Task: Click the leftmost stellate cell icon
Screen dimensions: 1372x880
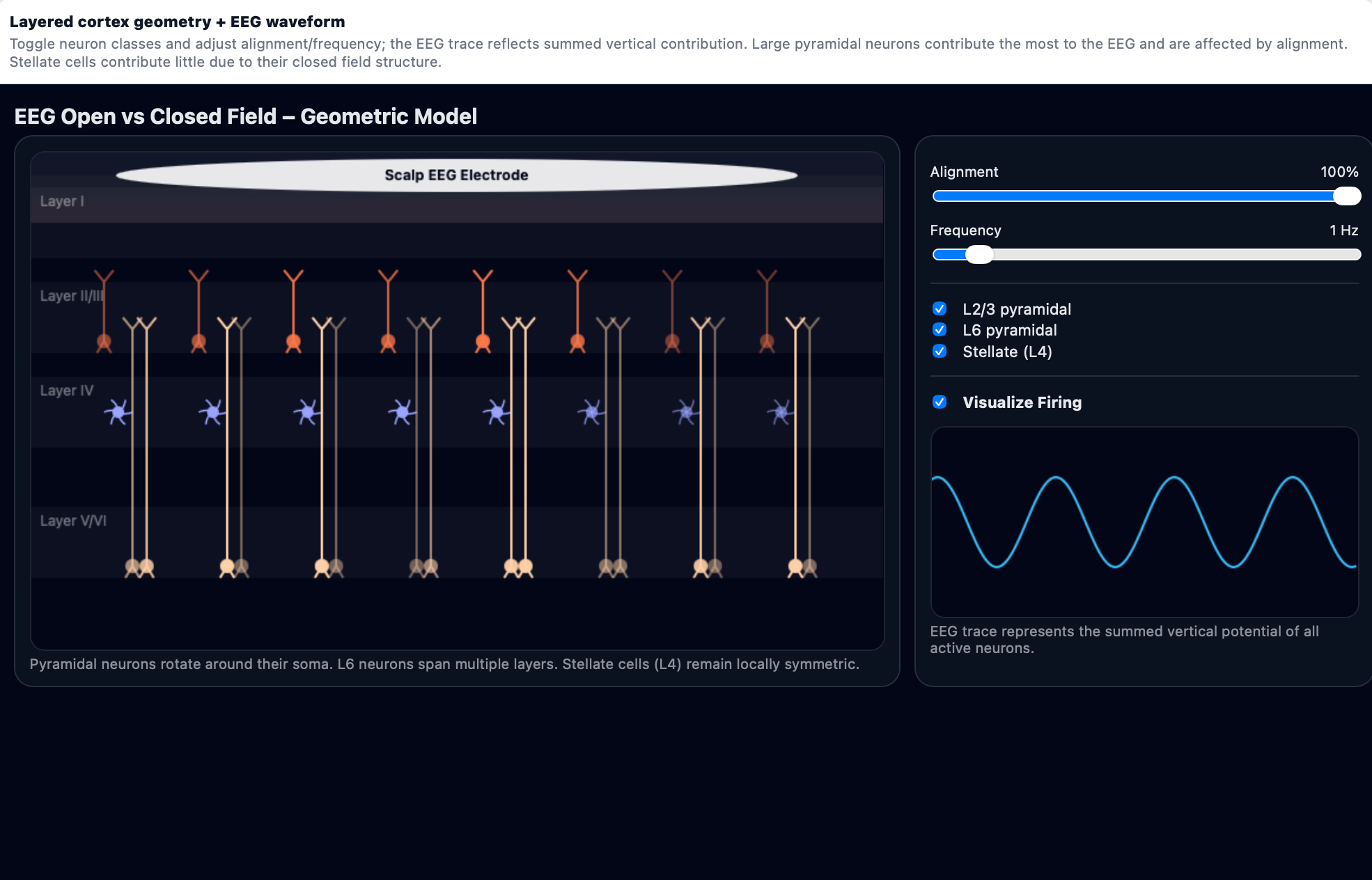Action: coord(118,413)
